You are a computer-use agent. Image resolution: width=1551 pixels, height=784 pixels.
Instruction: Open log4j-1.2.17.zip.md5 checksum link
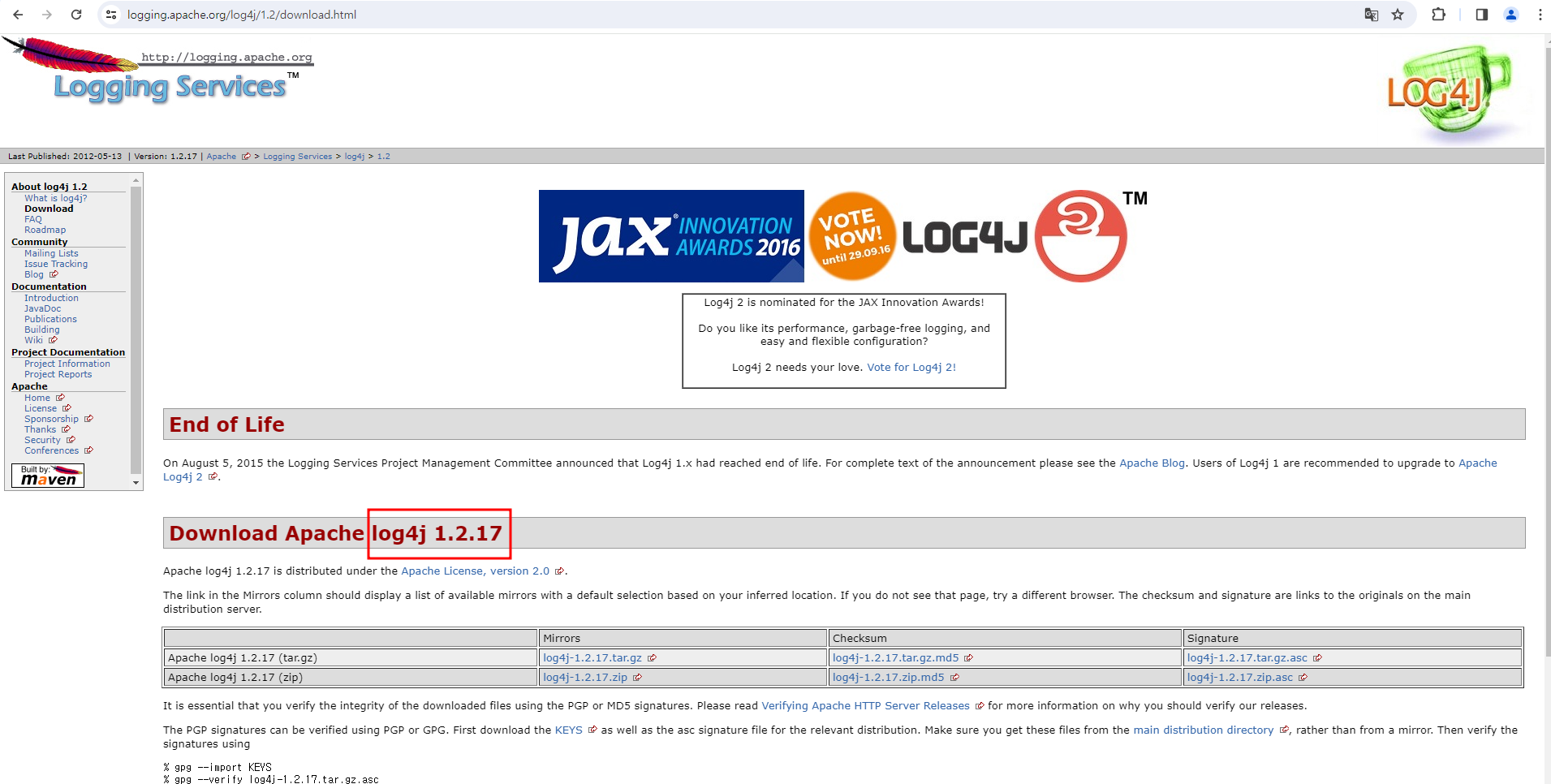(888, 678)
